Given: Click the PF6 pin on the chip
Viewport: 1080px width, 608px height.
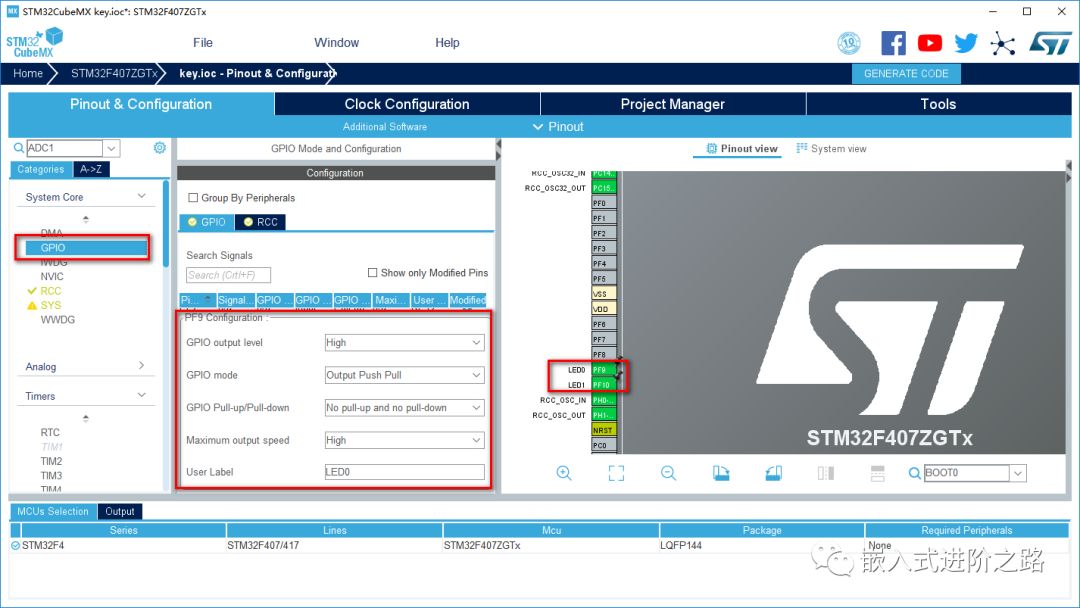Looking at the screenshot, I should (603, 324).
